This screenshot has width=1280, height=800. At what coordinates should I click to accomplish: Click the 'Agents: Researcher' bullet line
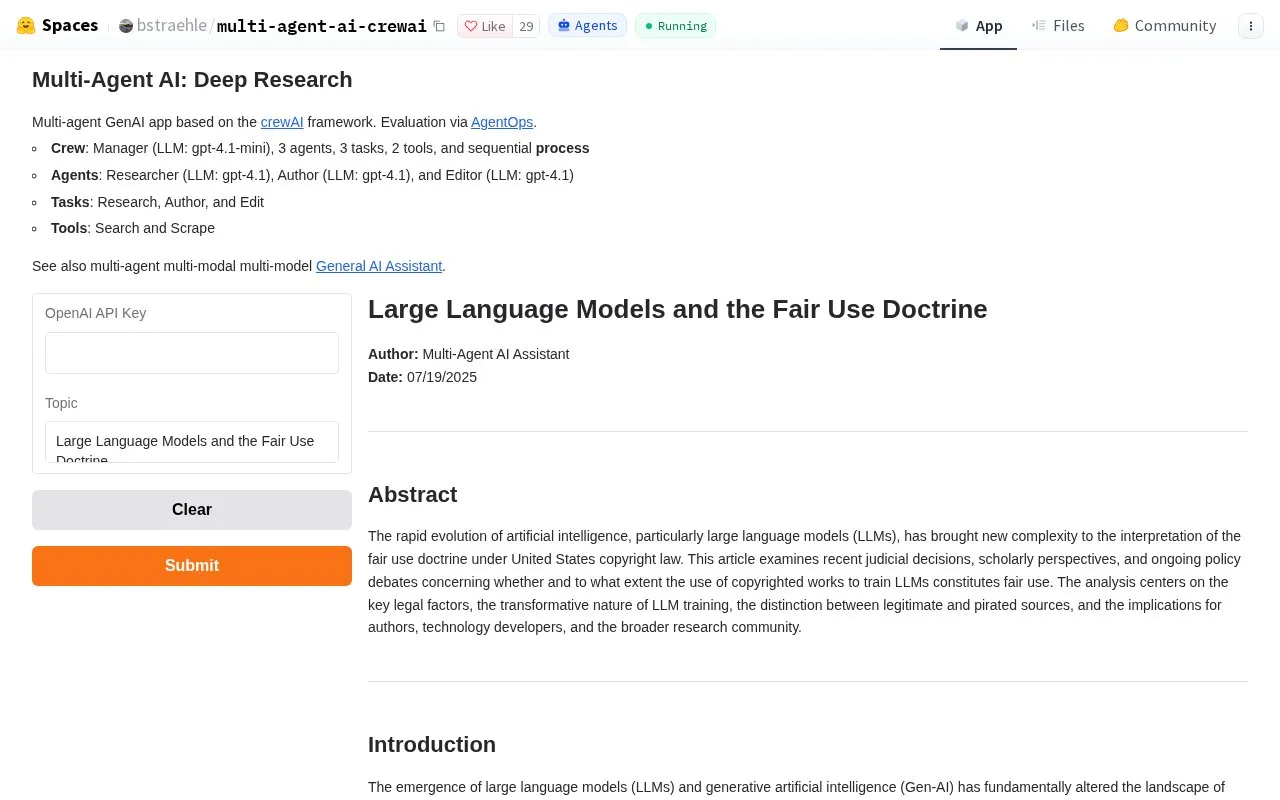click(312, 175)
